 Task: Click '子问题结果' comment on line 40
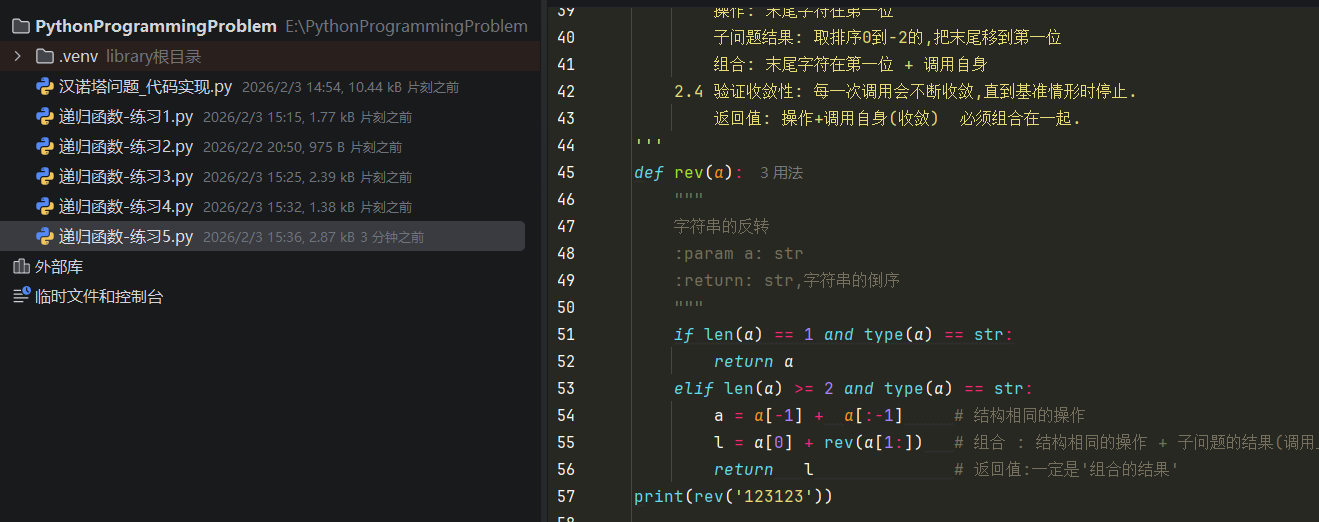[887, 38]
